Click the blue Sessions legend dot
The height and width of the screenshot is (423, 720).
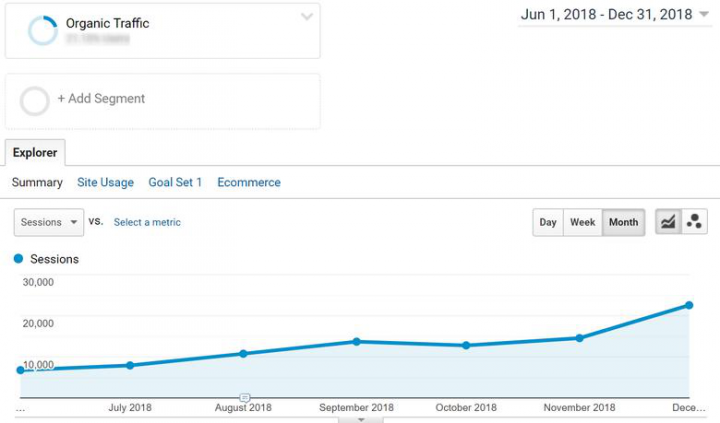19,259
